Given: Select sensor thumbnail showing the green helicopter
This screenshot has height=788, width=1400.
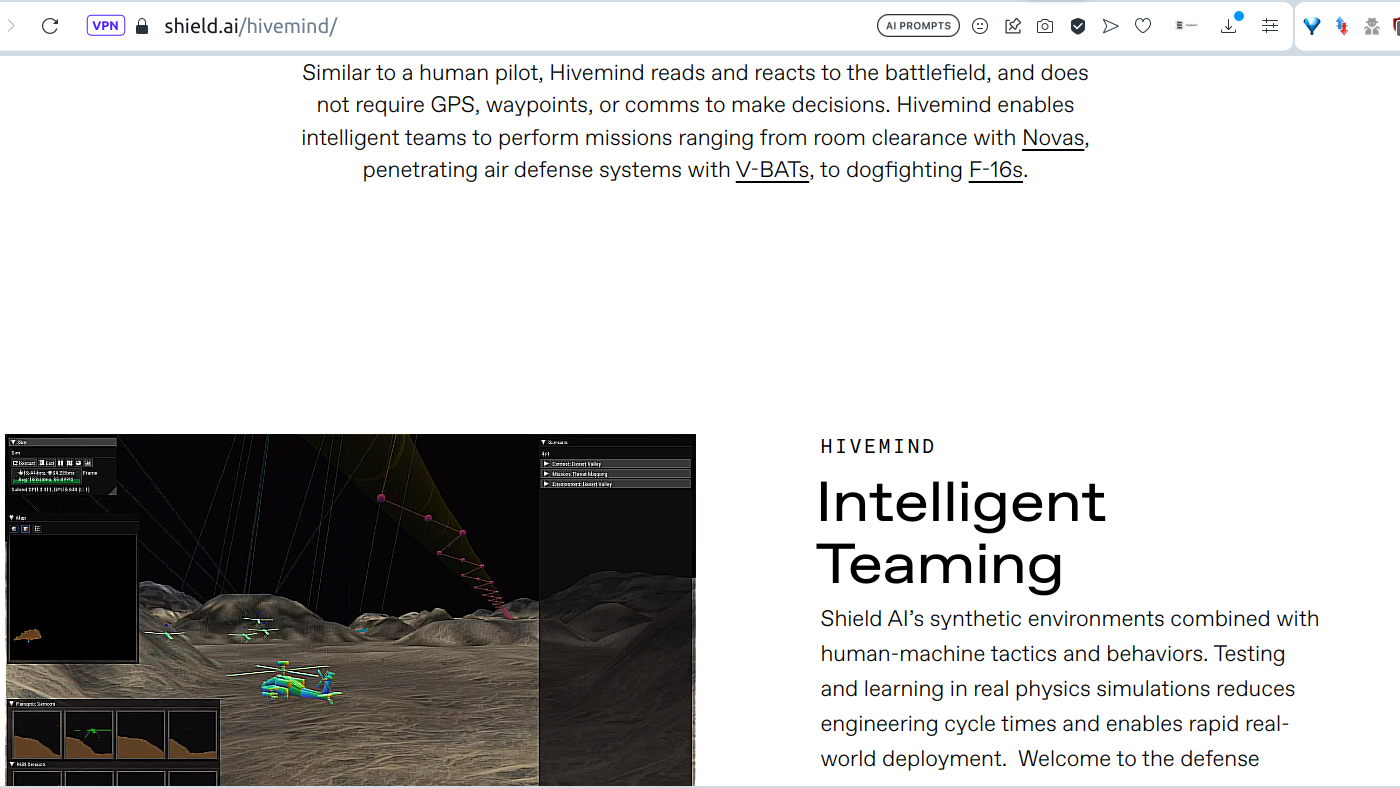Looking at the screenshot, I should coord(89,734).
